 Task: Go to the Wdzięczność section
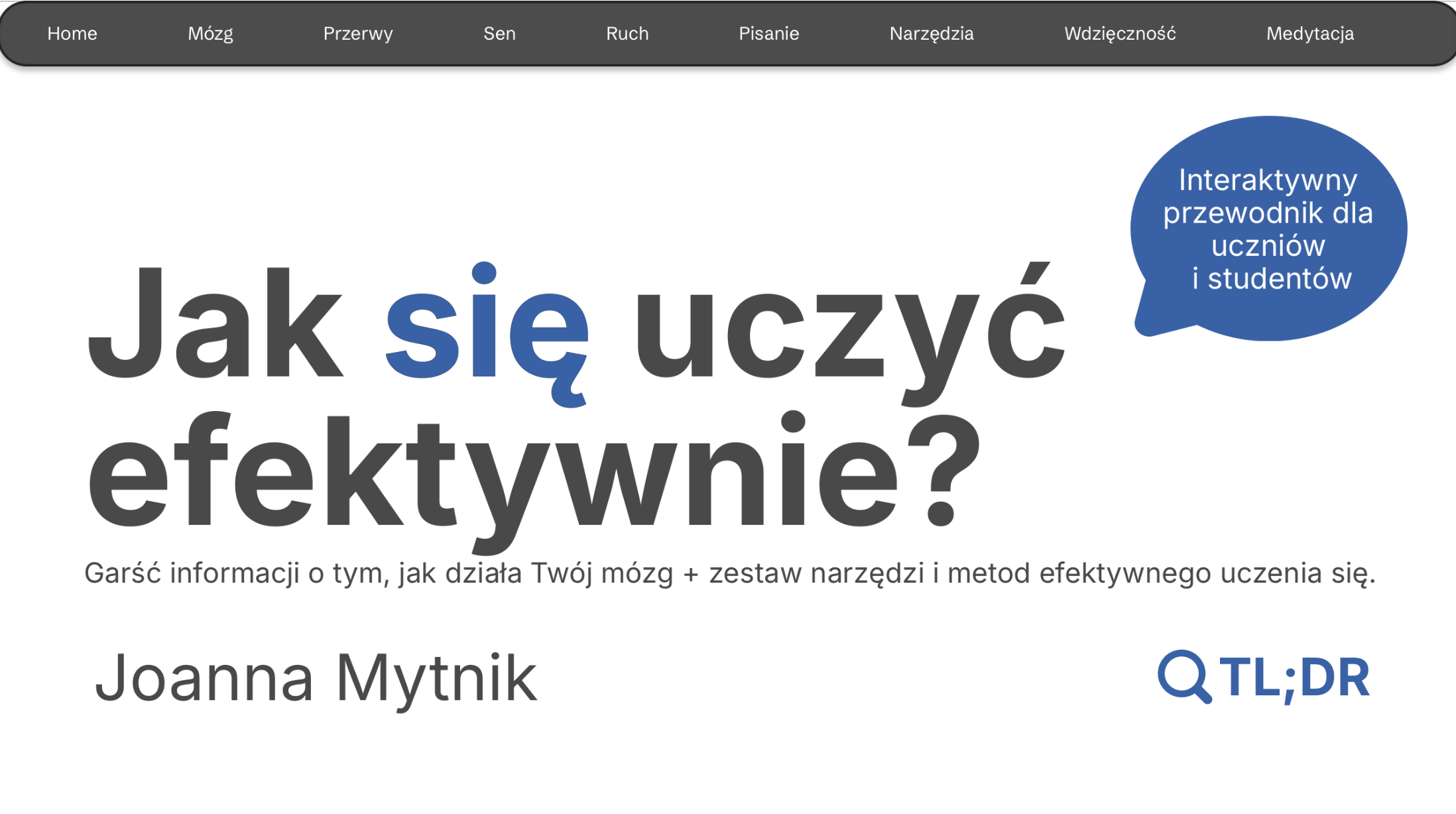pos(1120,34)
